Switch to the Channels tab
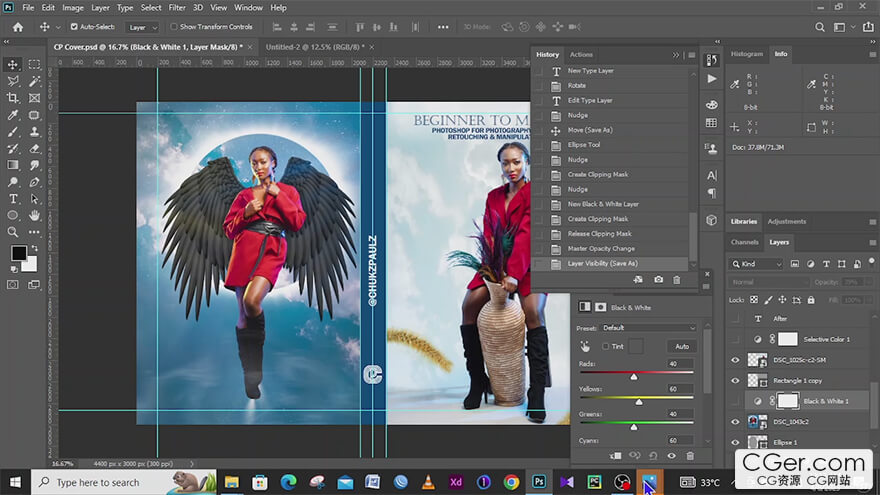Screen dimensions: 880x495 pos(744,242)
